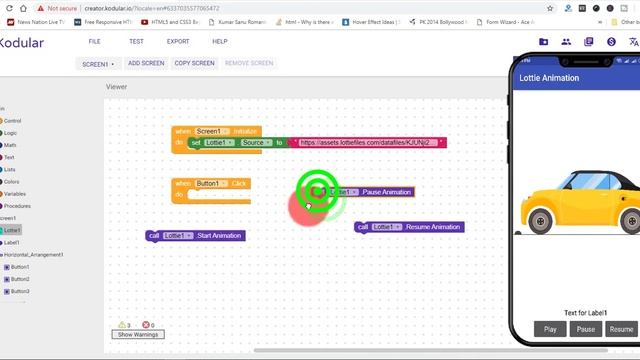The image size is (640, 360).
Task: Click the yellow car Lottie animation in preview
Action: point(580,203)
